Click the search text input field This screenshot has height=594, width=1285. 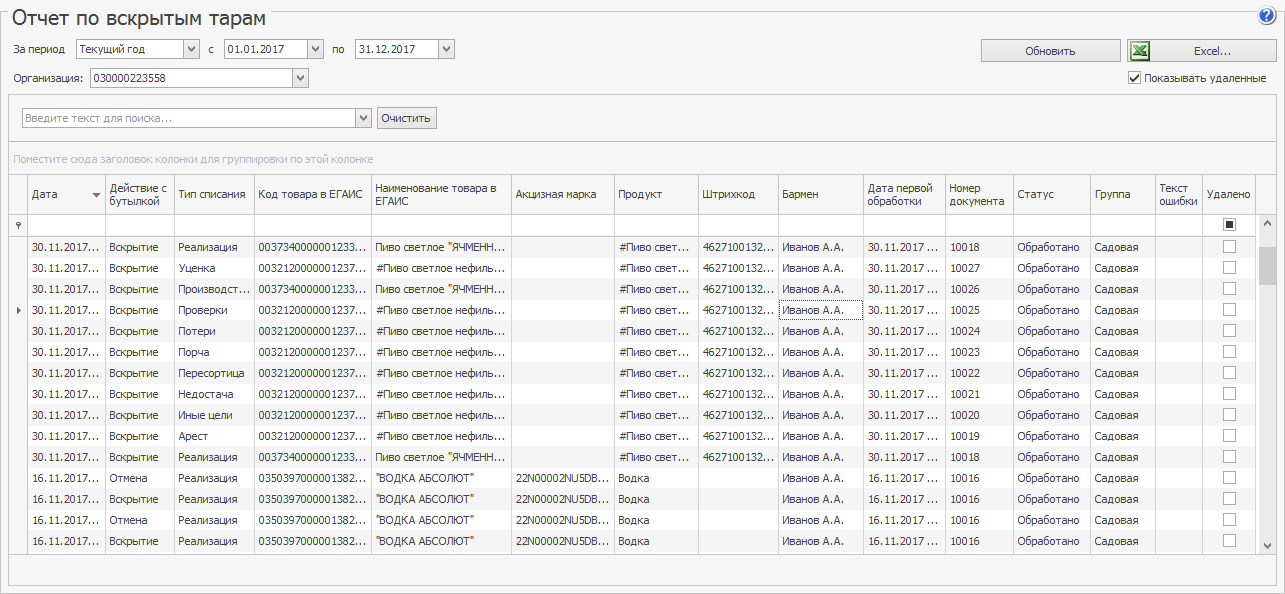click(x=188, y=118)
